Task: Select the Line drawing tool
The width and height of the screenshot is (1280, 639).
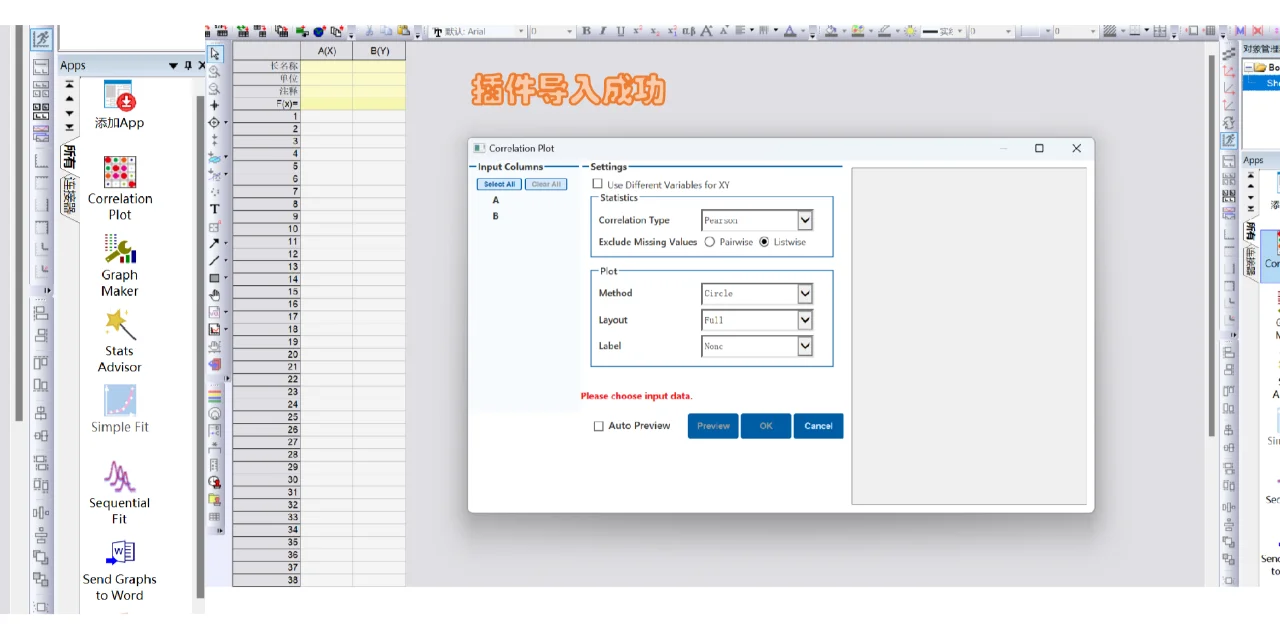Action: [214, 260]
